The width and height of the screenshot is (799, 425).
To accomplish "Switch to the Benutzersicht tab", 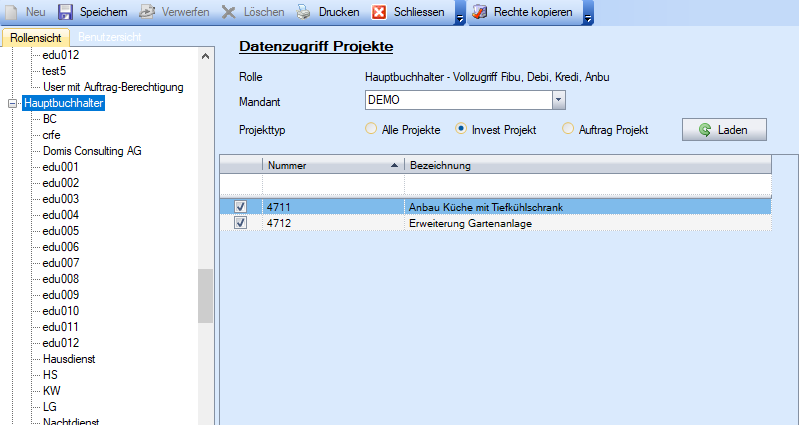I will pyautogui.click(x=110, y=37).
